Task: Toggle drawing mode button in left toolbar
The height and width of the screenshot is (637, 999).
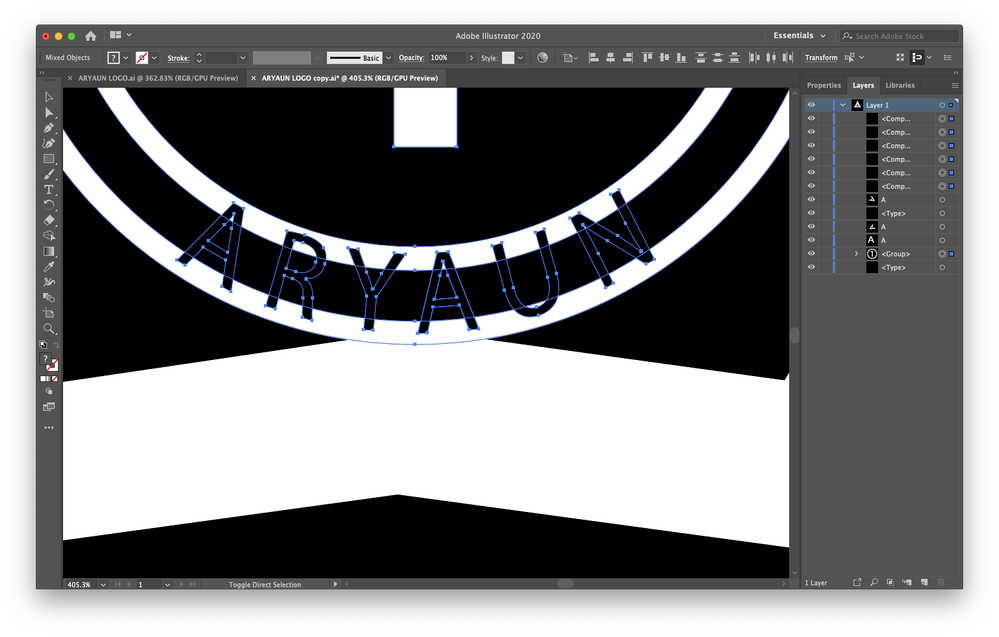Action: (49, 392)
